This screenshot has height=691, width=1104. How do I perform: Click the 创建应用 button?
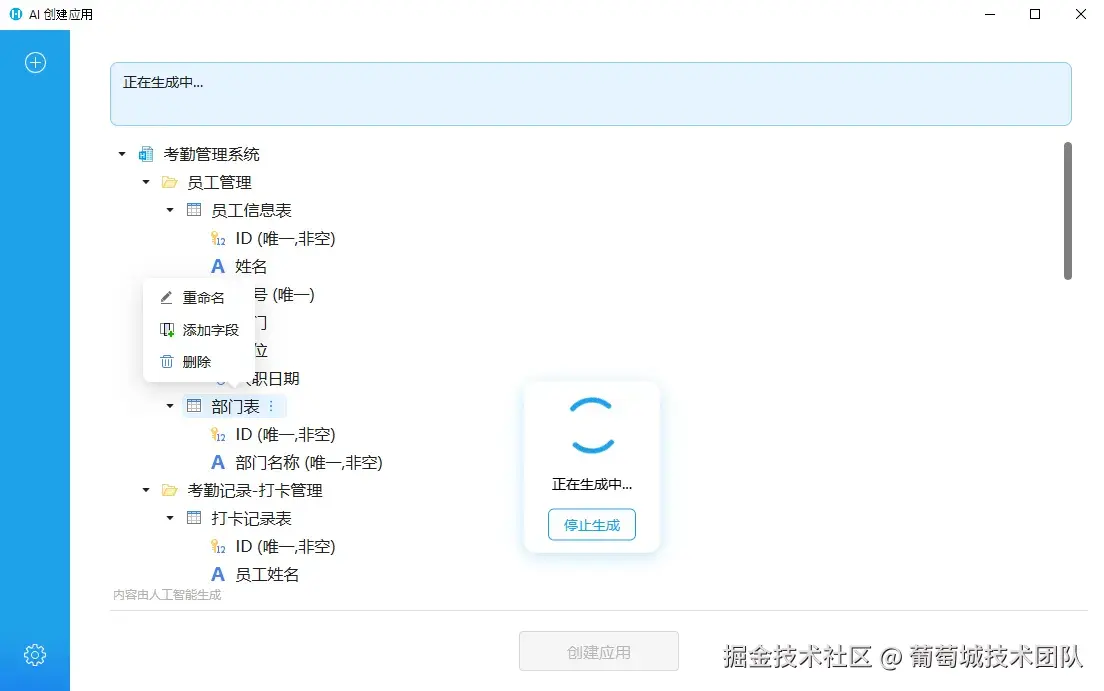tap(598, 652)
